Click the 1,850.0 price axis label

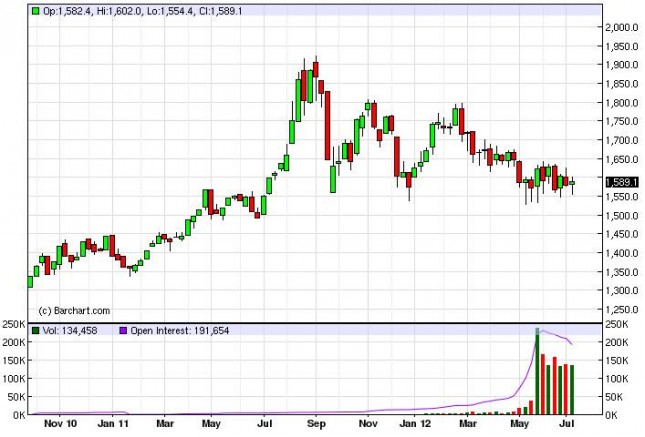[x=622, y=84]
